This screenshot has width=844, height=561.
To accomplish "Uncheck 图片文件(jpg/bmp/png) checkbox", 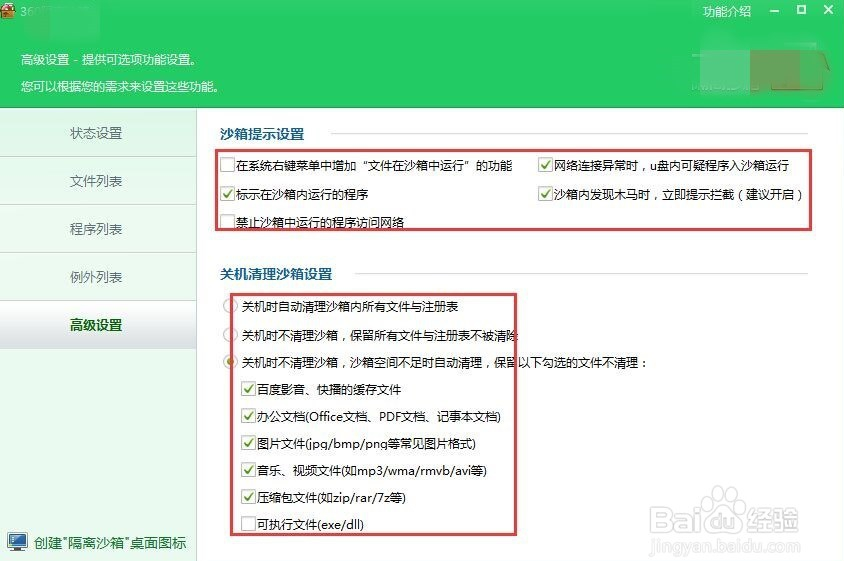I will click(248, 443).
